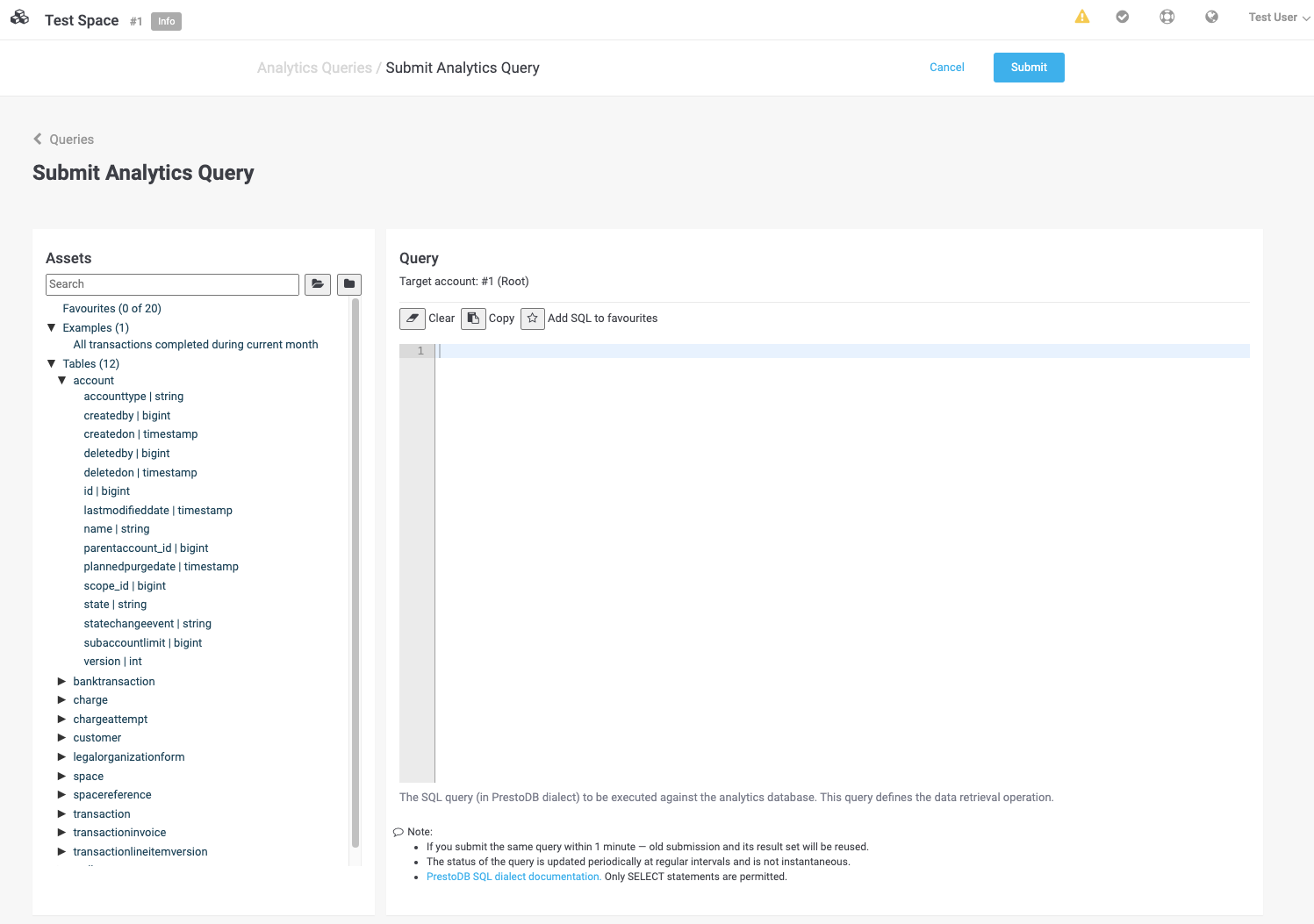Expand the customer table
This screenshot has width=1314, height=924.
click(x=61, y=737)
